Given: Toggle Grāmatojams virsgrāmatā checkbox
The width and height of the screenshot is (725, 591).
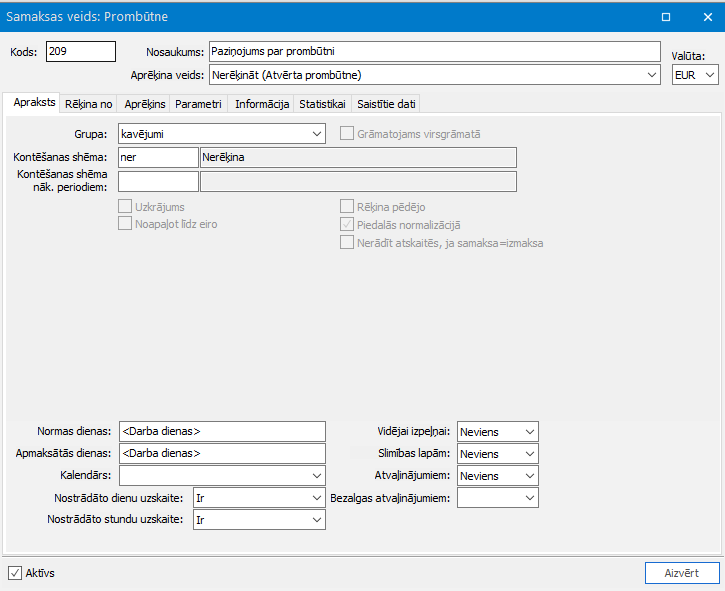Looking at the screenshot, I should [347, 134].
